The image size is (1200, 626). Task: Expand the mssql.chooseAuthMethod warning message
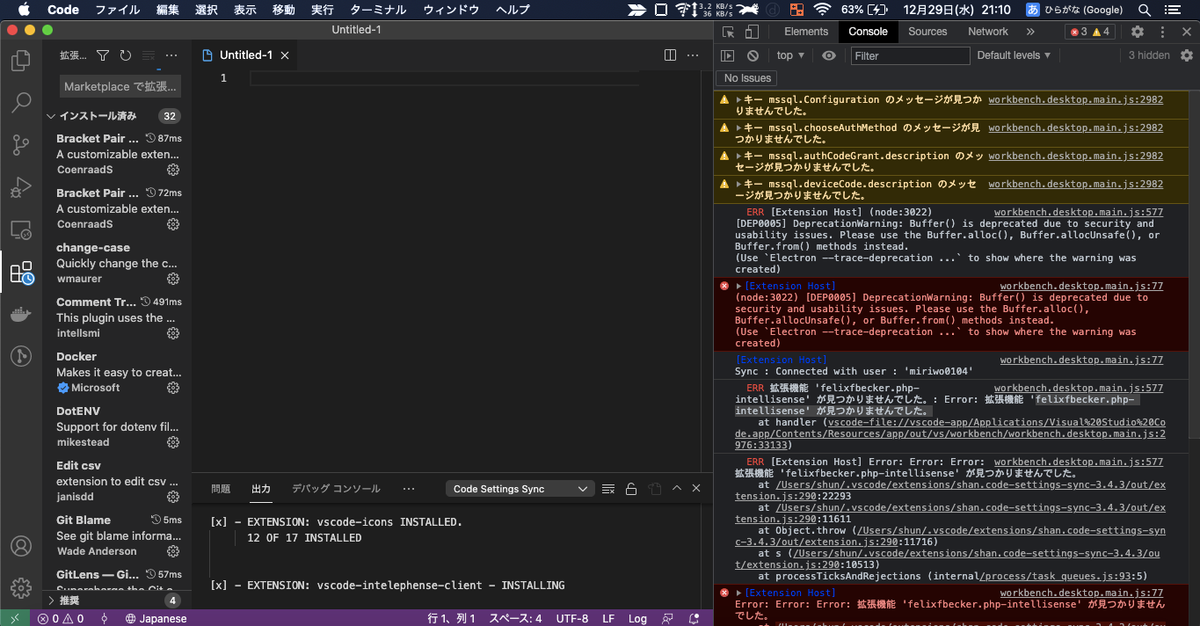point(739,128)
